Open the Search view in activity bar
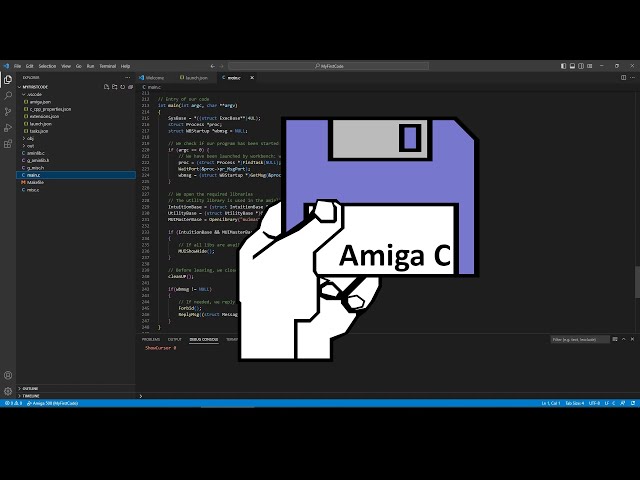This screenshot has width=640, height=480. pyautogui.click(x=8, y=96)
